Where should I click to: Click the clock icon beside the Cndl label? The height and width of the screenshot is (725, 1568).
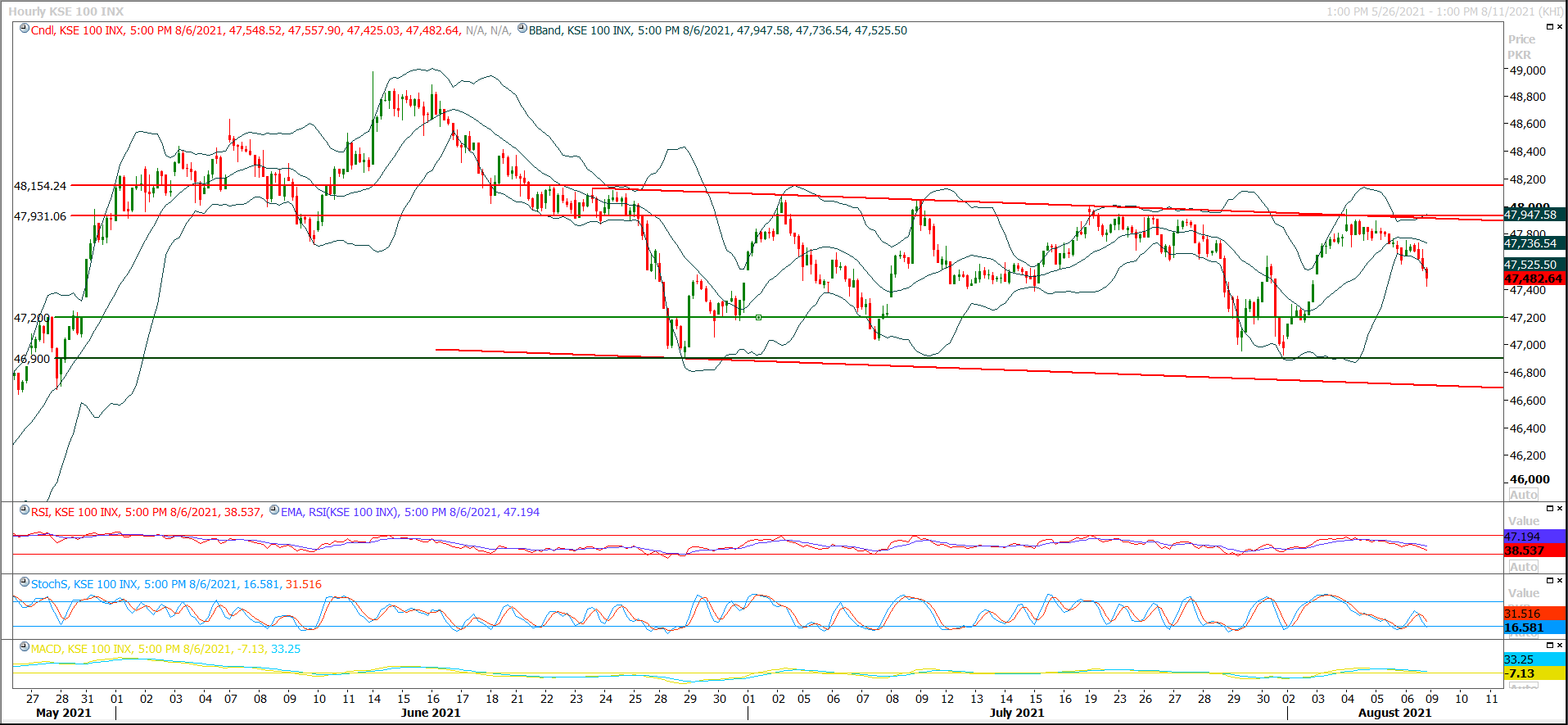(x=25, y=29)
